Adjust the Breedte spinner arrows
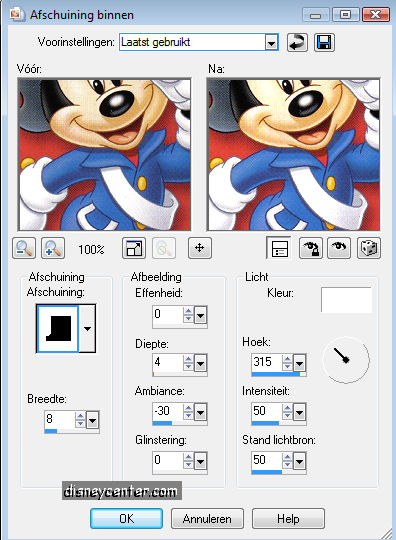The image size is (396, 540). coord(80,419)
